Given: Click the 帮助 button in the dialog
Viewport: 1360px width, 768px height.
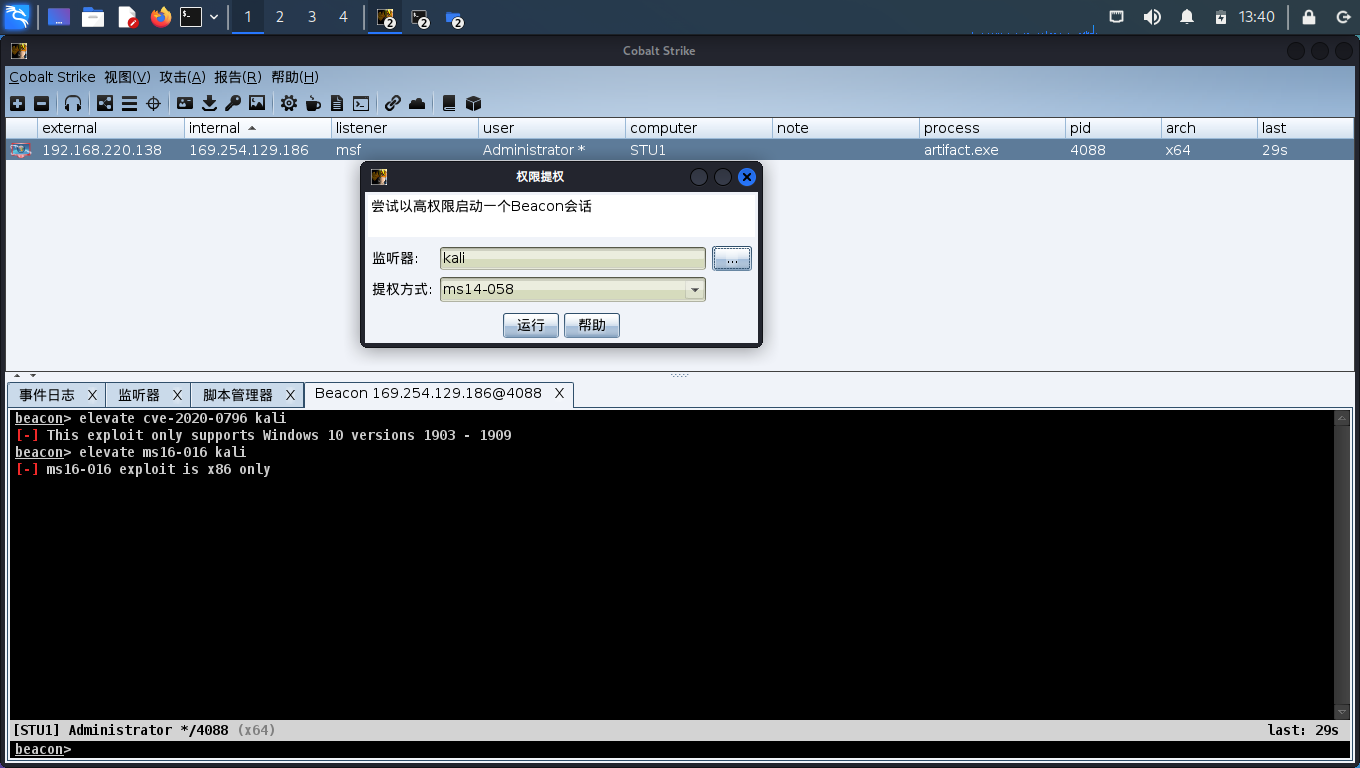Looking at the screenshot, I should 592,325.
